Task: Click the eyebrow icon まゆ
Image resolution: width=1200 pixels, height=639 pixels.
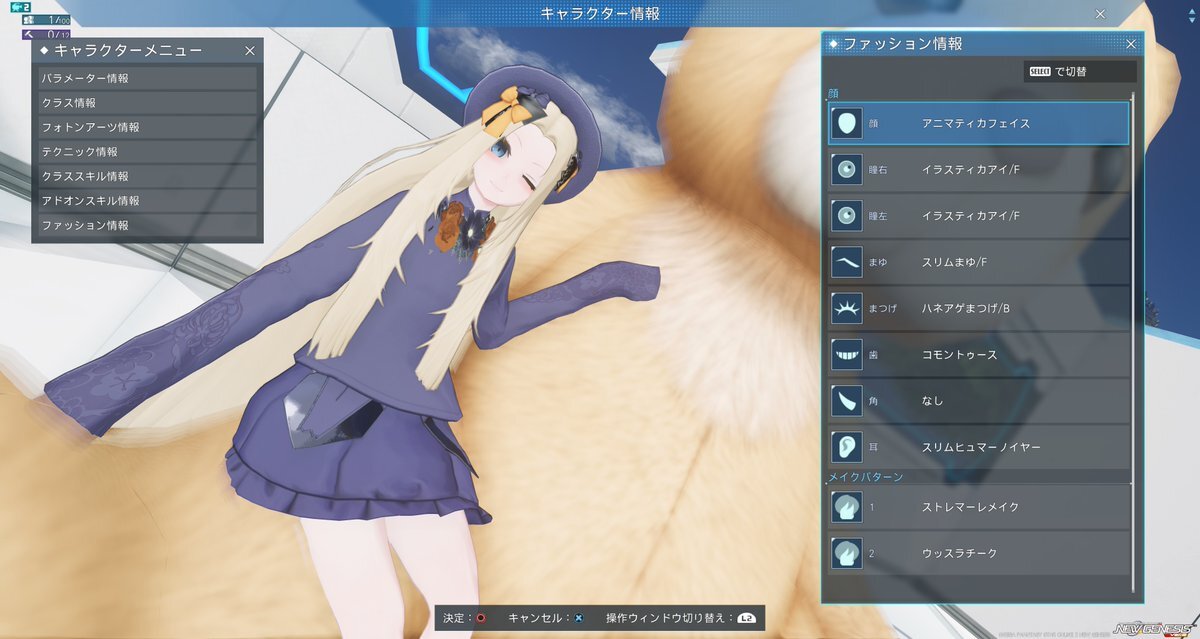Action: coord(847,262)
